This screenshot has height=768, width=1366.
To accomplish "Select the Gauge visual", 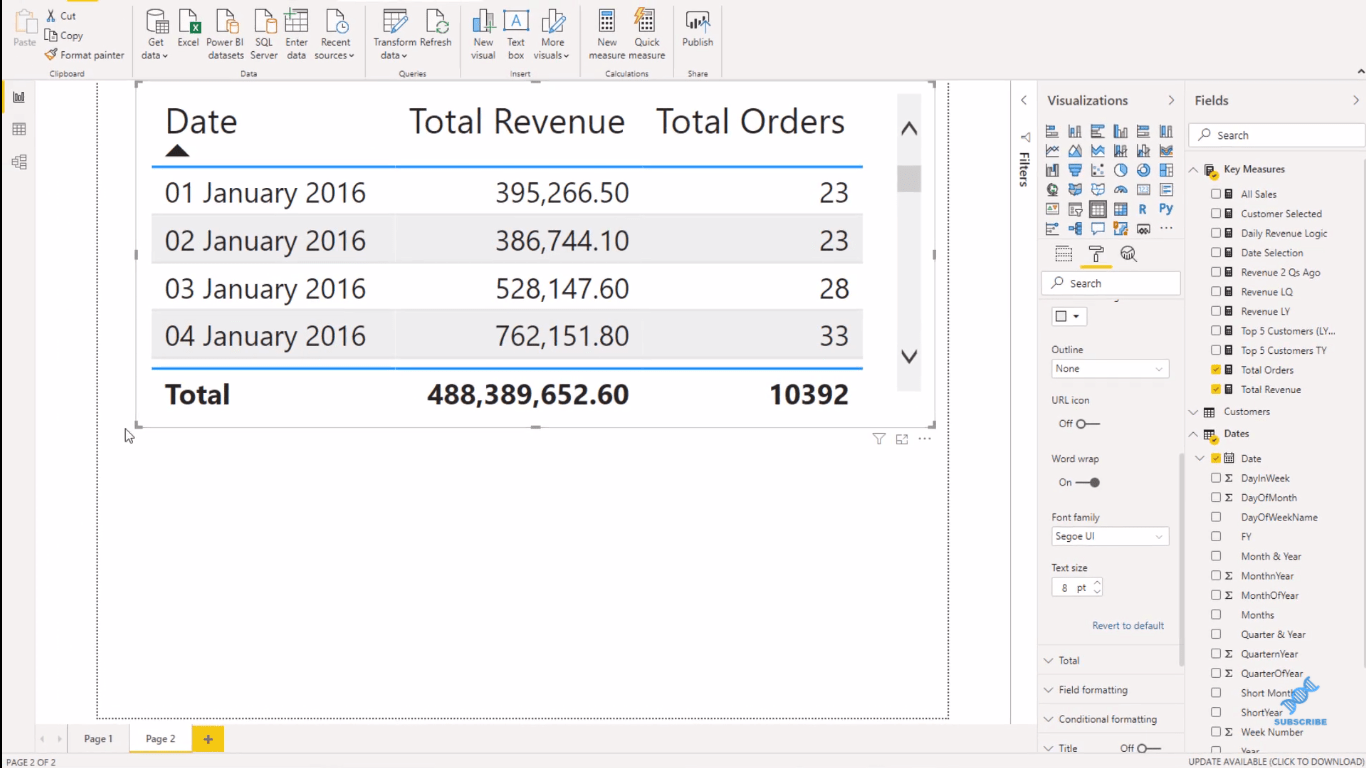I will 1120,190.
